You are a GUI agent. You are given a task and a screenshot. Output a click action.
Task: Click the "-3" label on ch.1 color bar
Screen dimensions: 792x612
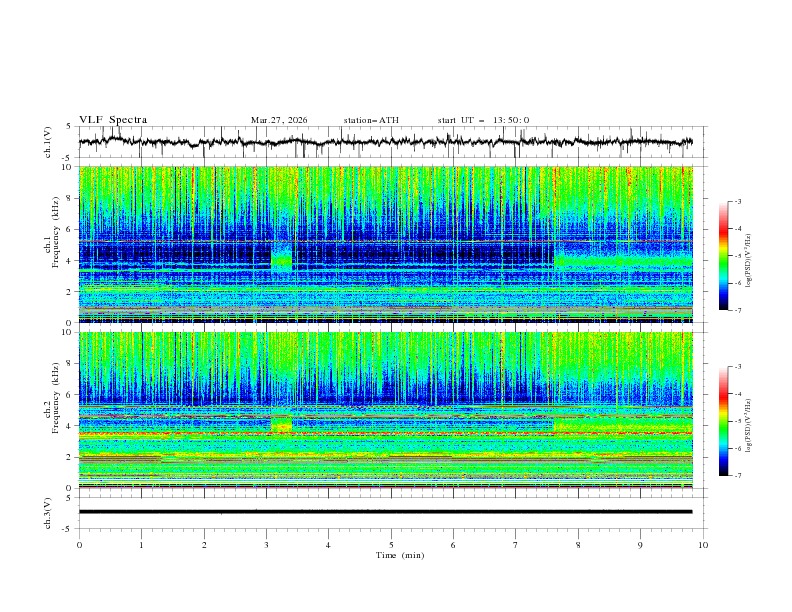(x=738, y=201)
